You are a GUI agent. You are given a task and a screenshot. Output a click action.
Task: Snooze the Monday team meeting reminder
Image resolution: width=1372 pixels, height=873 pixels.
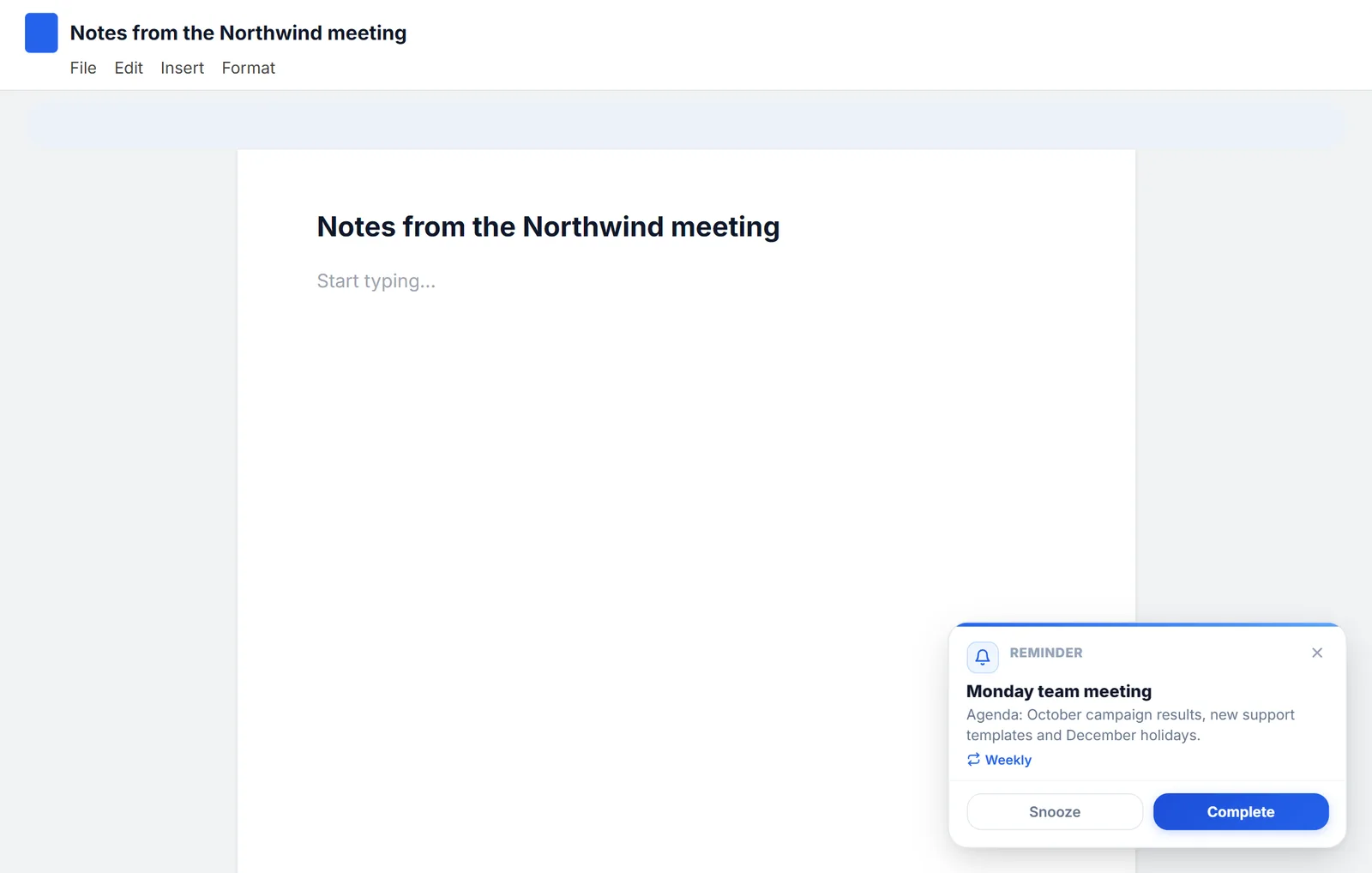tap(1055, 812)
